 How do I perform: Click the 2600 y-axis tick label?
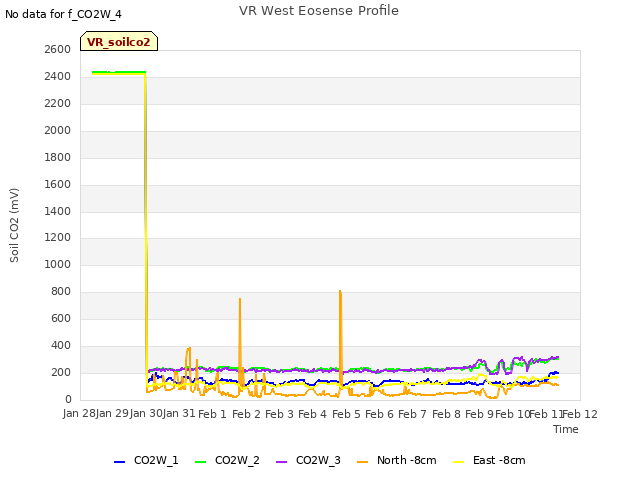click(x=58, y=49)
